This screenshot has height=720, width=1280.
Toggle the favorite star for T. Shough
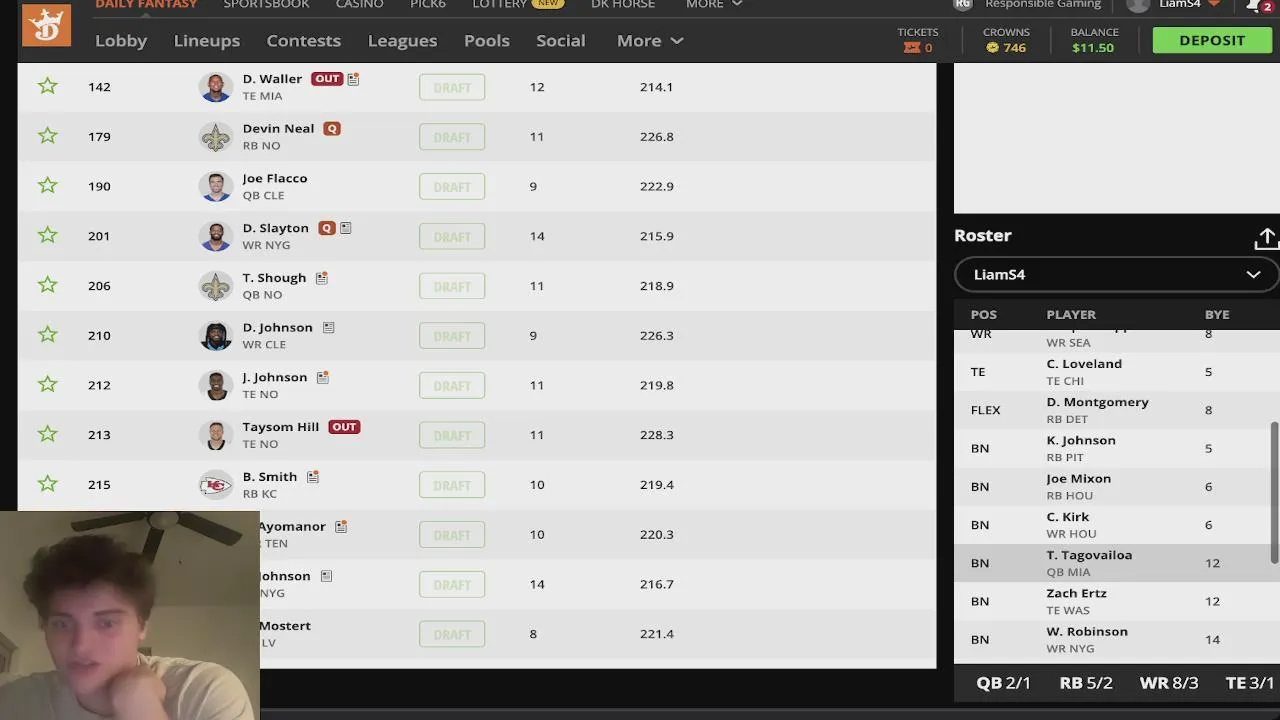(x=47, y=285)
